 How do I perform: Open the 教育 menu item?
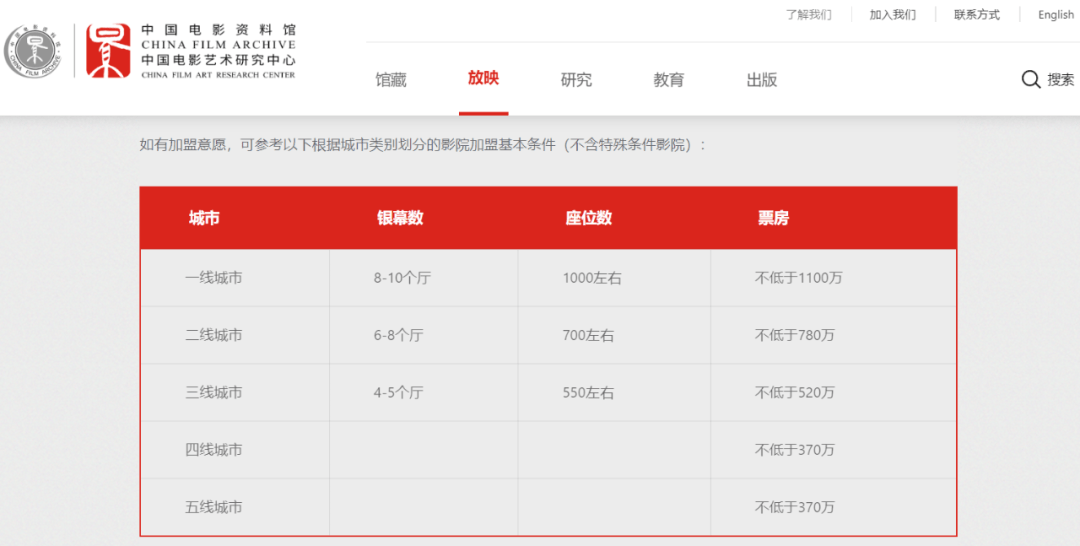(669, 80)
